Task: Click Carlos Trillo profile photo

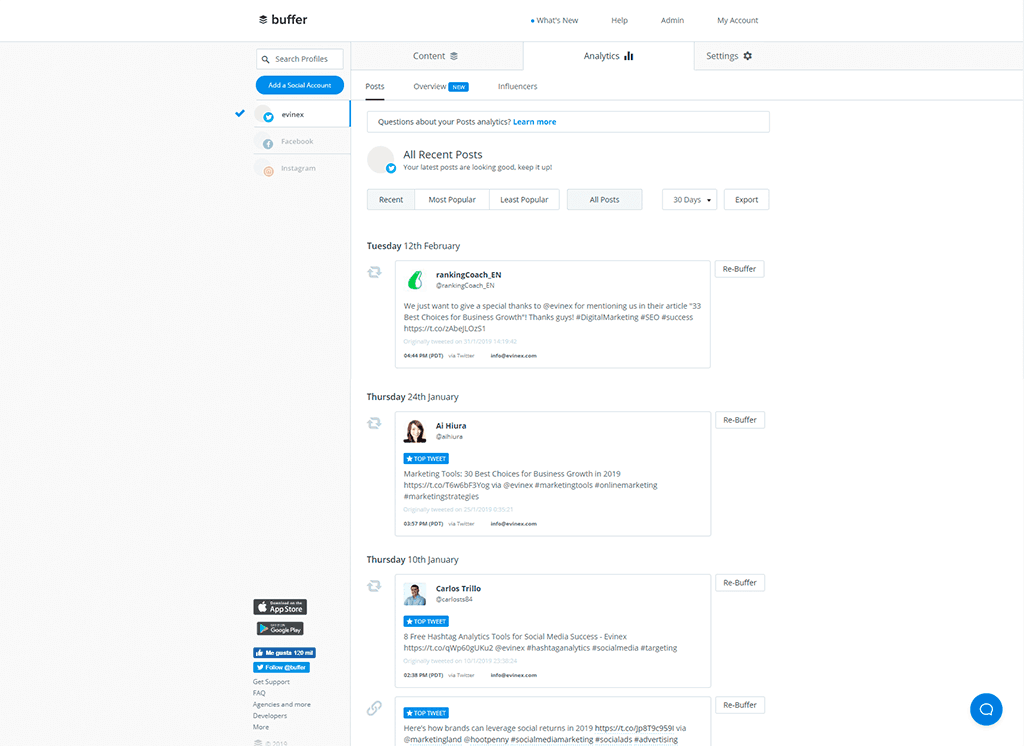Action: [415, 594]
